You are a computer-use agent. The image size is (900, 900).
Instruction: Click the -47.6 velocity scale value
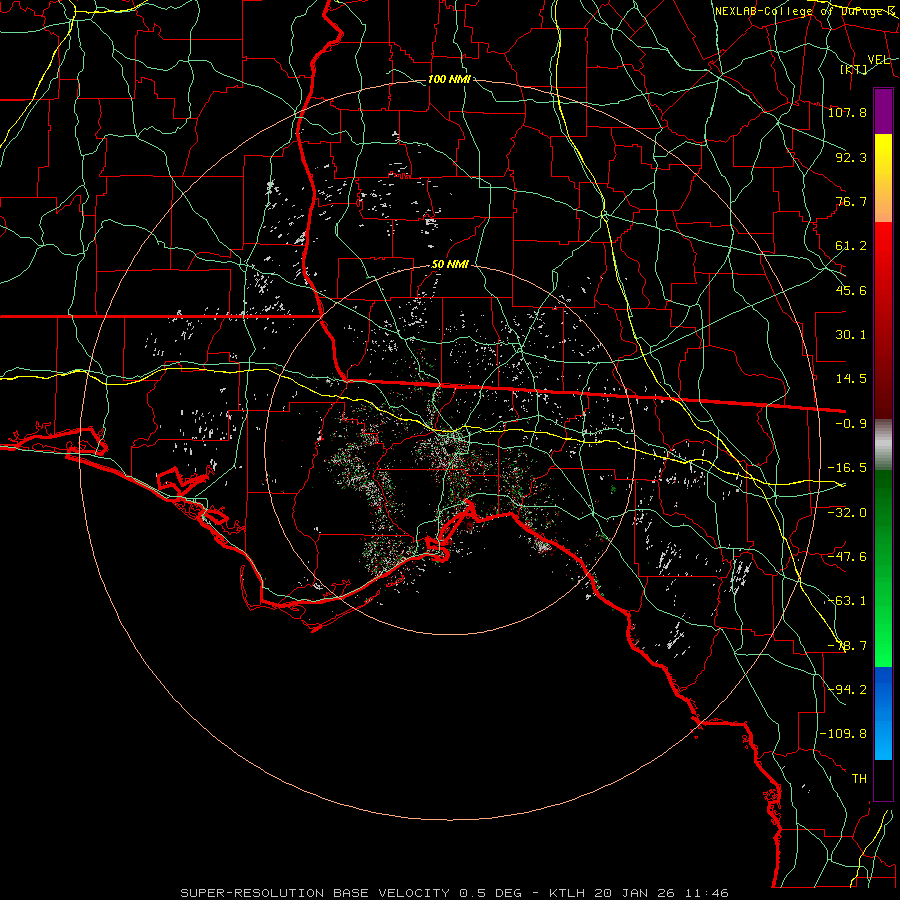pos(847,557)
